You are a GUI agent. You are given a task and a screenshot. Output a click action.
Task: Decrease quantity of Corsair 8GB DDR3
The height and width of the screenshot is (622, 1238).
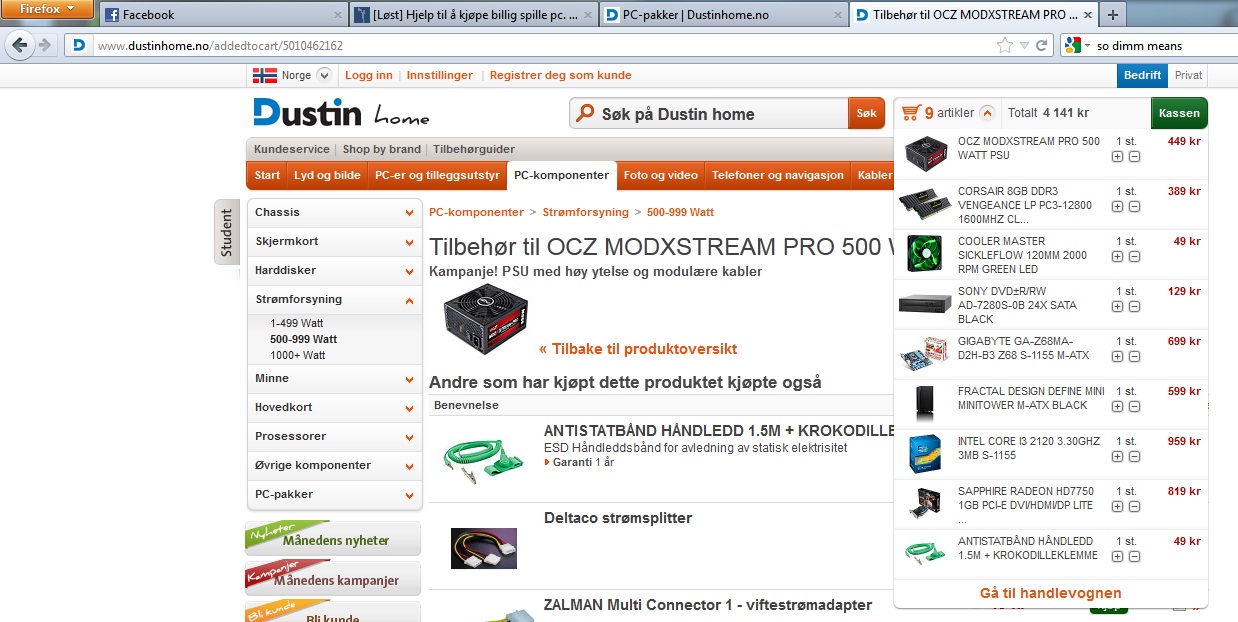coord(1134,207)
